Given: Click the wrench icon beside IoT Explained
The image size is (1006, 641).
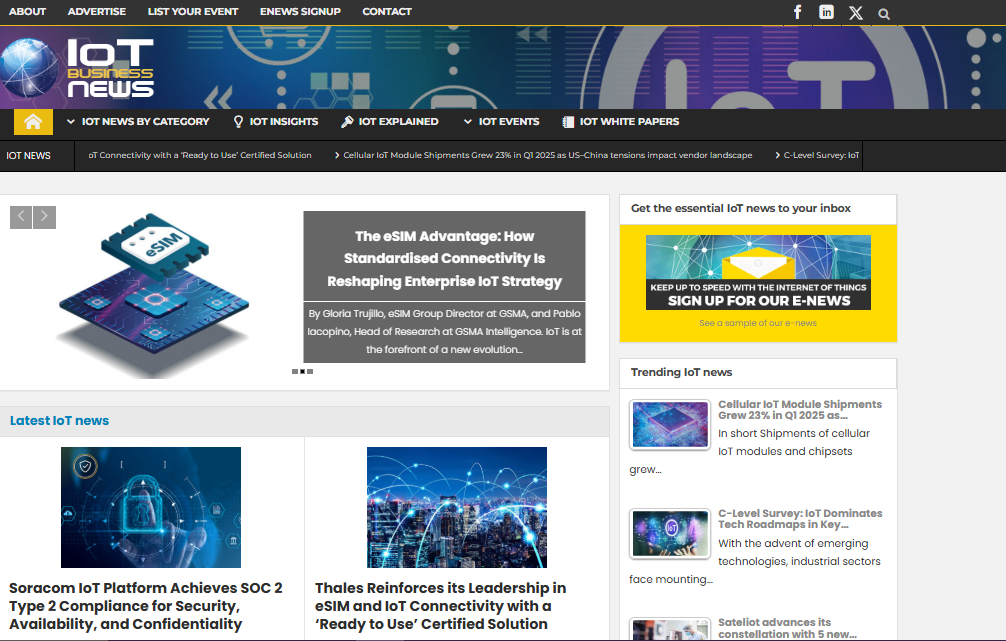Looking at the screenshot, I should coord(347,121).
